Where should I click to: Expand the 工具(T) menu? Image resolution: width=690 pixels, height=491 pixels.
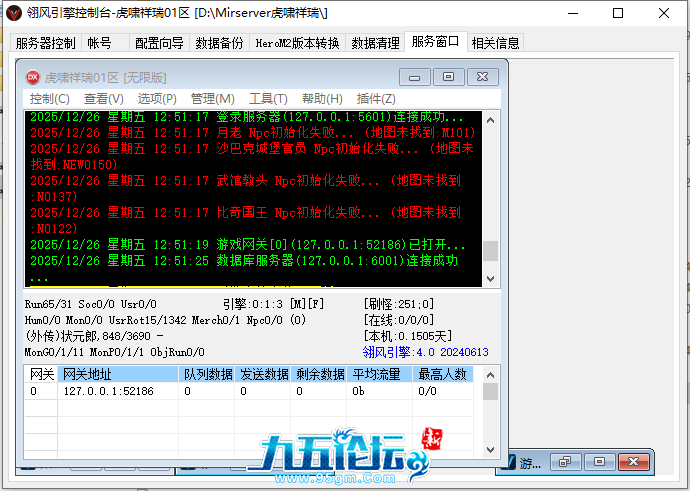[267, 99]
